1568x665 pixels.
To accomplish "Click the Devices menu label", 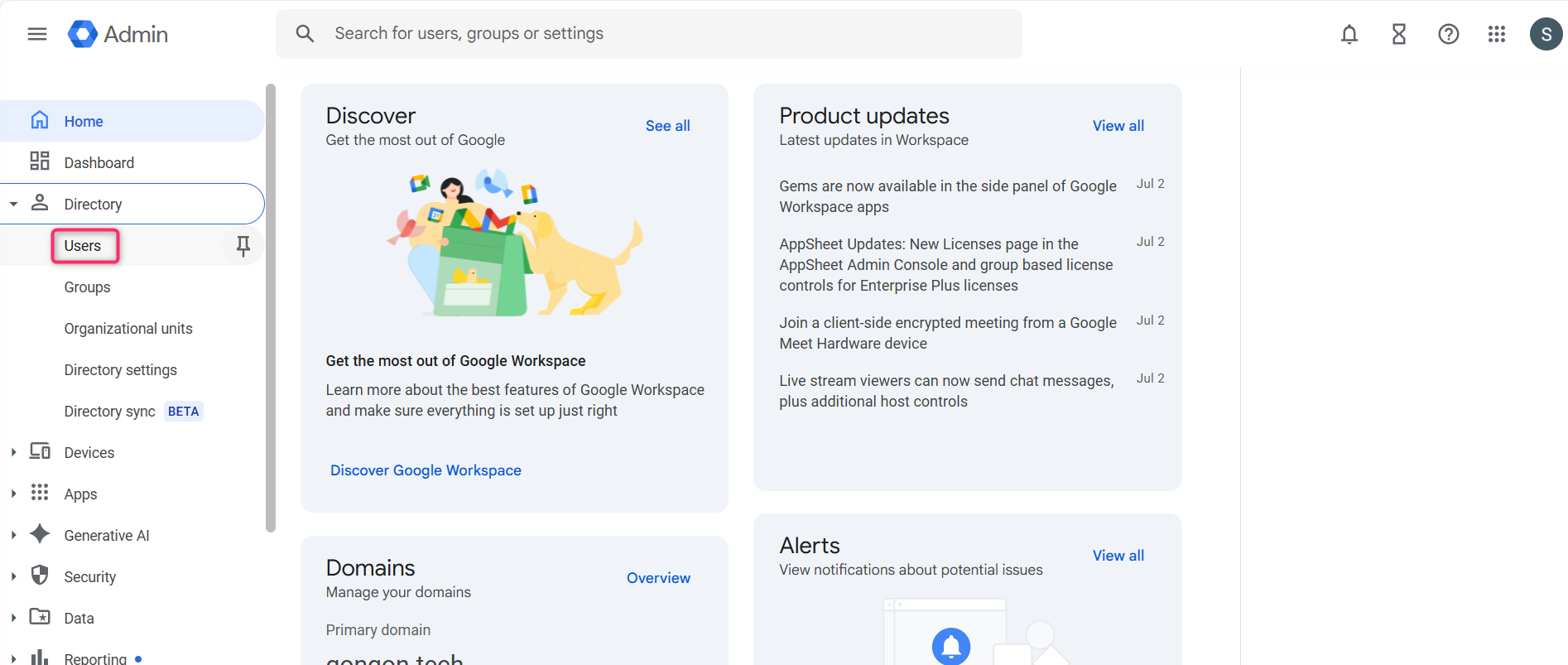I will coord(89,453).
